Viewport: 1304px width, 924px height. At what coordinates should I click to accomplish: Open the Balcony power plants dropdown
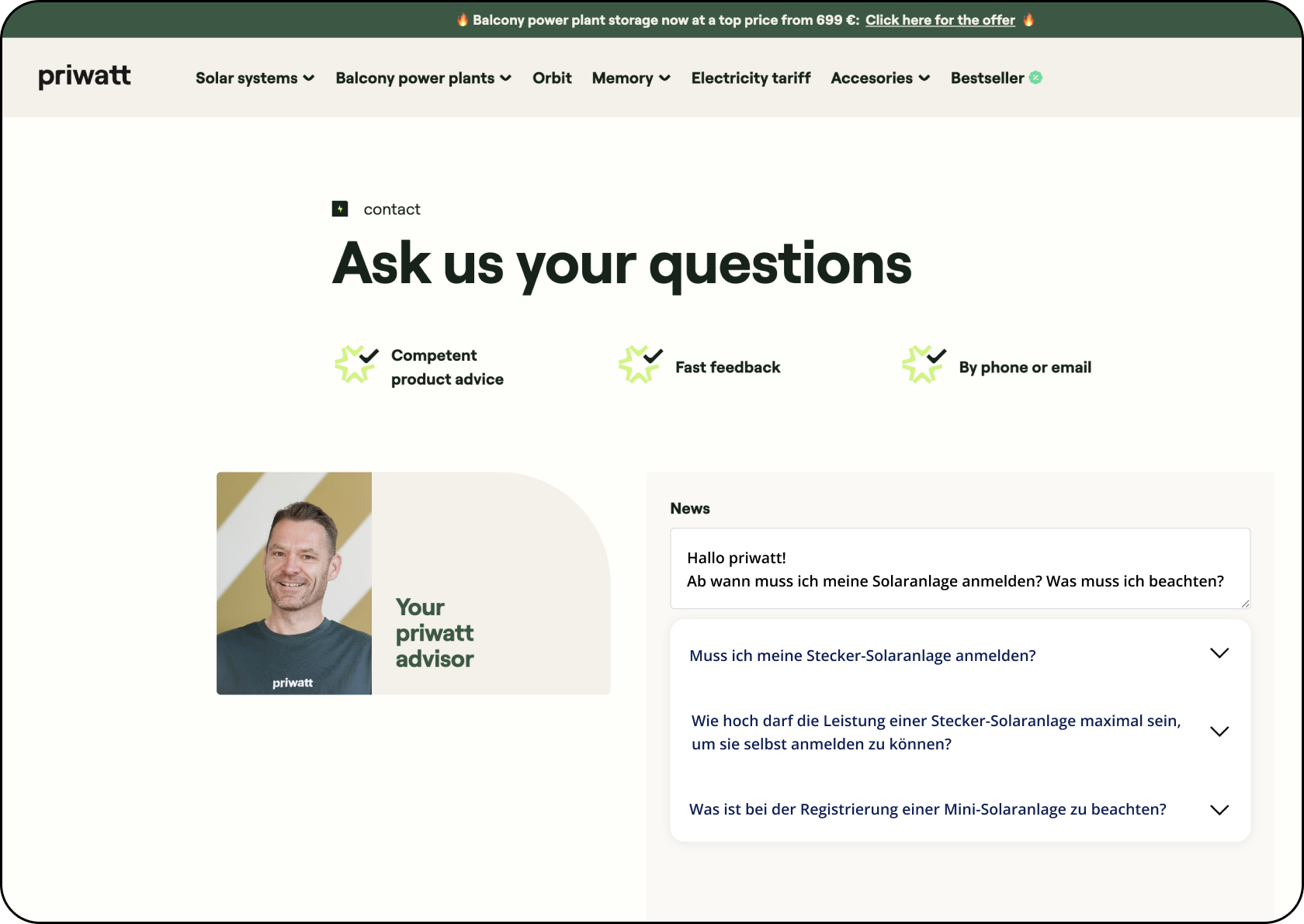coord(423,78)
